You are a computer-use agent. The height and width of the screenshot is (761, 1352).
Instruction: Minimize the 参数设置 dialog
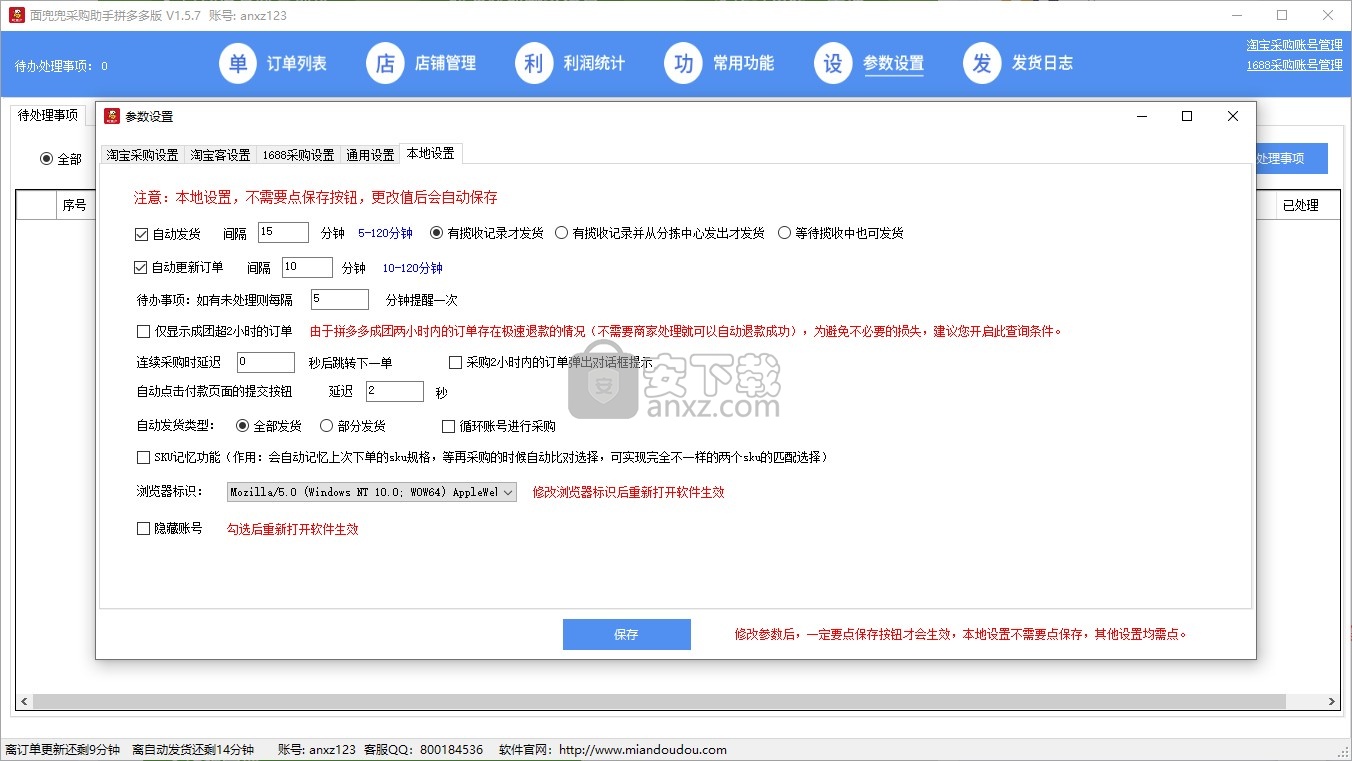[1141, 116]
